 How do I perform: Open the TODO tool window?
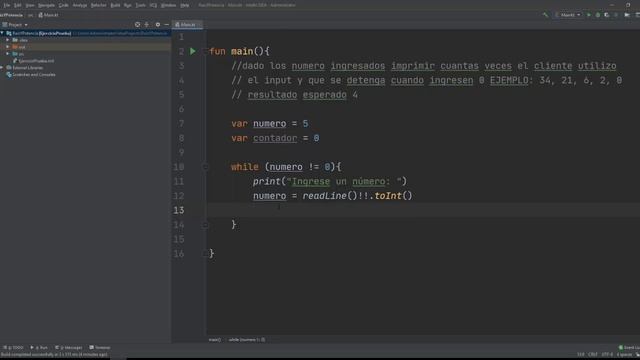click(13, 348)
